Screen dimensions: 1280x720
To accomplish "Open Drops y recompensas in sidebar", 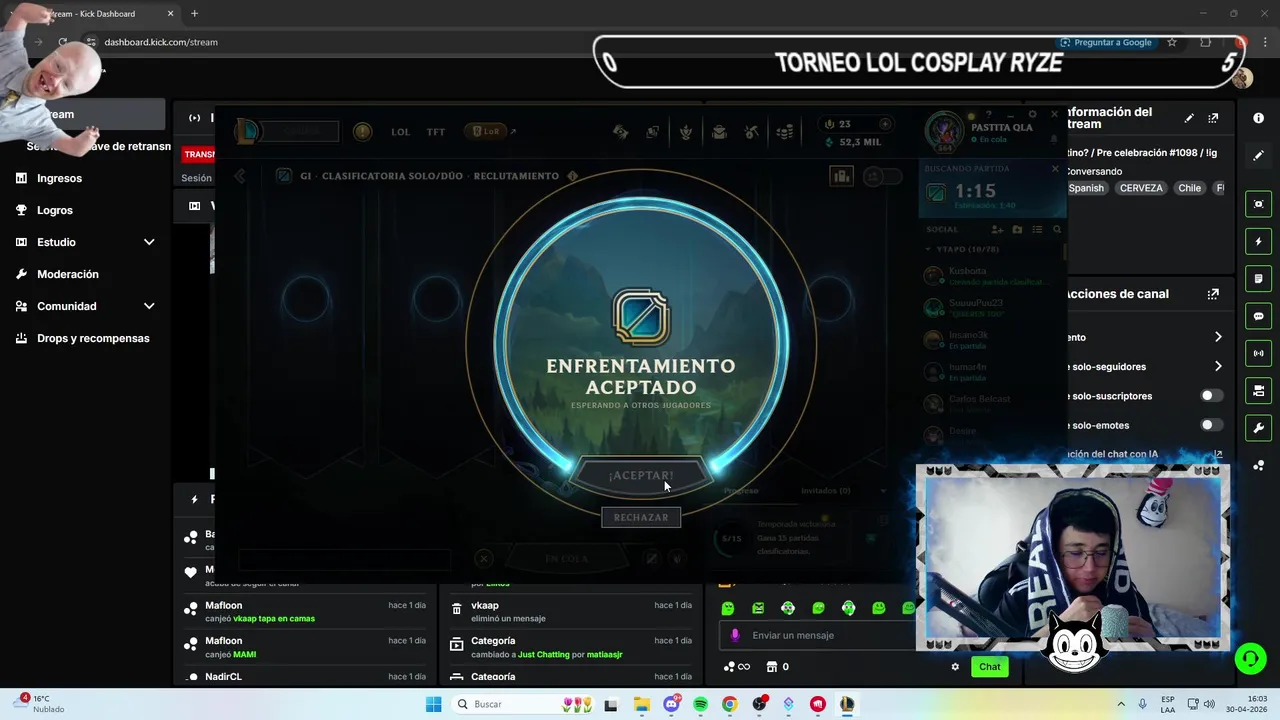I will coord(93,338).
